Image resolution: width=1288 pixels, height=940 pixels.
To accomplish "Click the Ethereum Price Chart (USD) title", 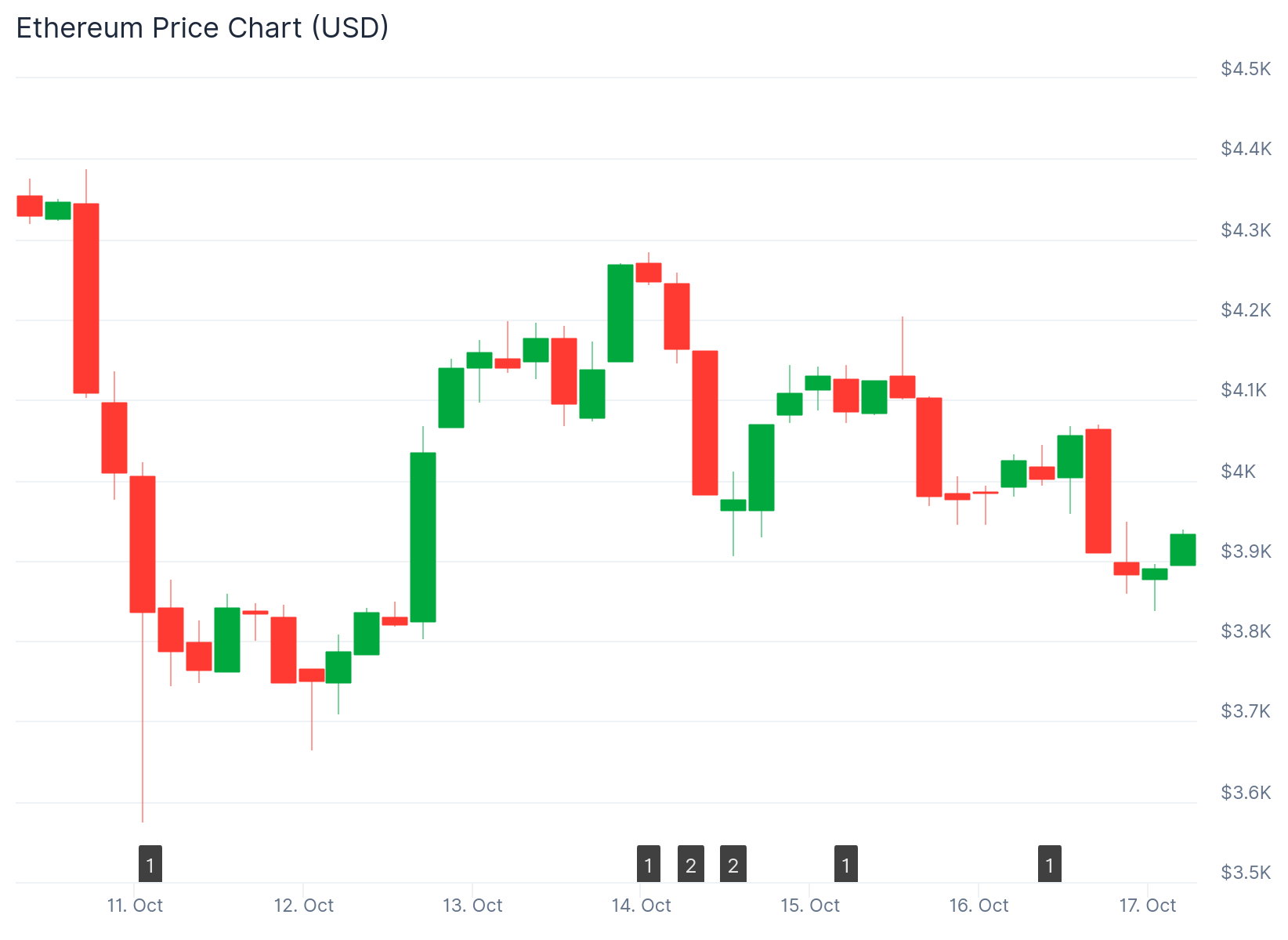I will click(x=202, y=27).
